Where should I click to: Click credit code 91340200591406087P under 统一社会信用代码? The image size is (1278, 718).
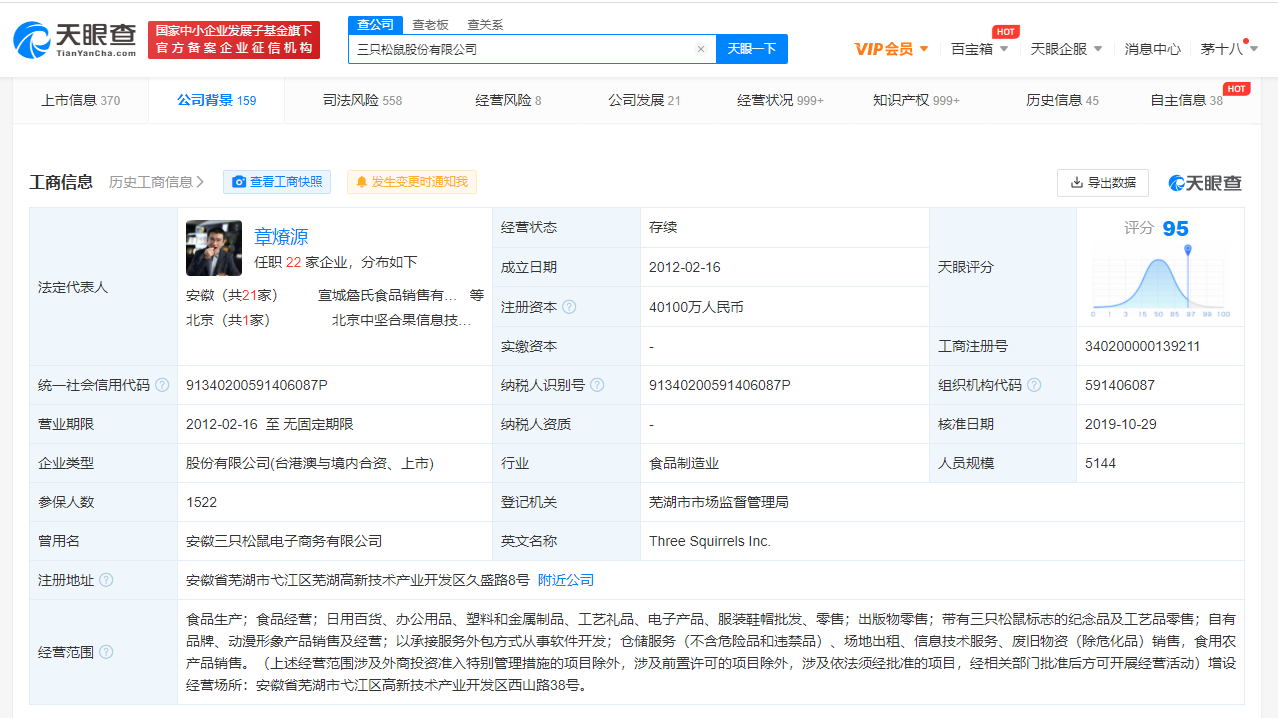tap(257, 385)
